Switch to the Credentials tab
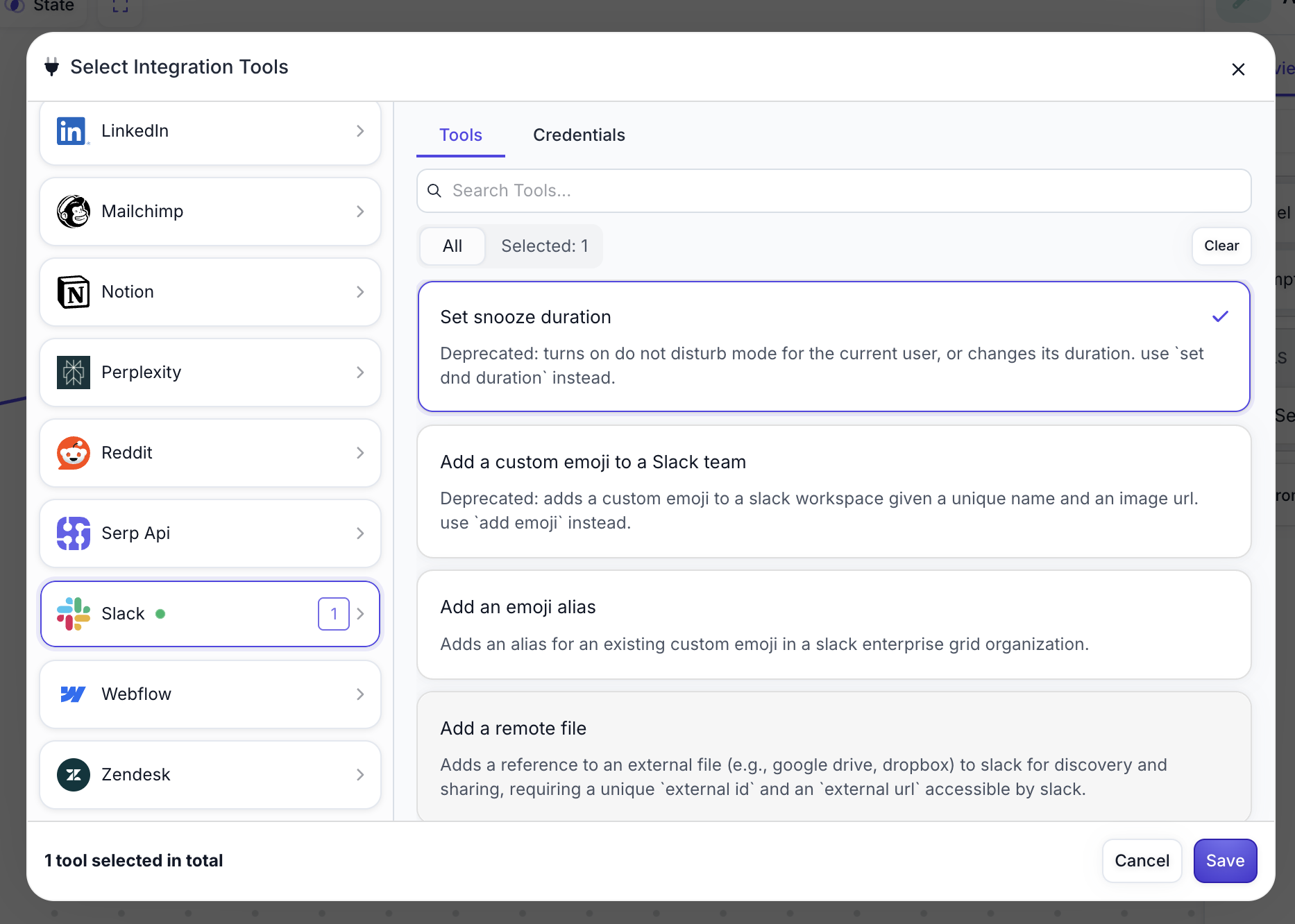Screen dimensions: 1295x924 pyautogui.click(x=579, y=135)
